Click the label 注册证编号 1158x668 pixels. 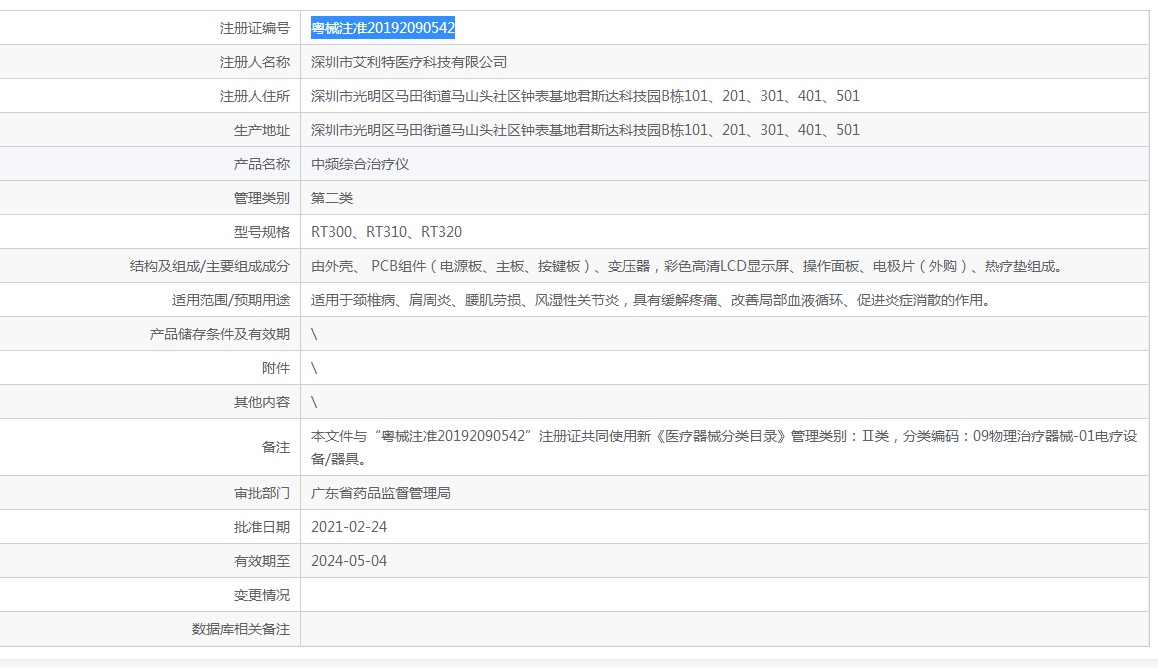(255, 28)
